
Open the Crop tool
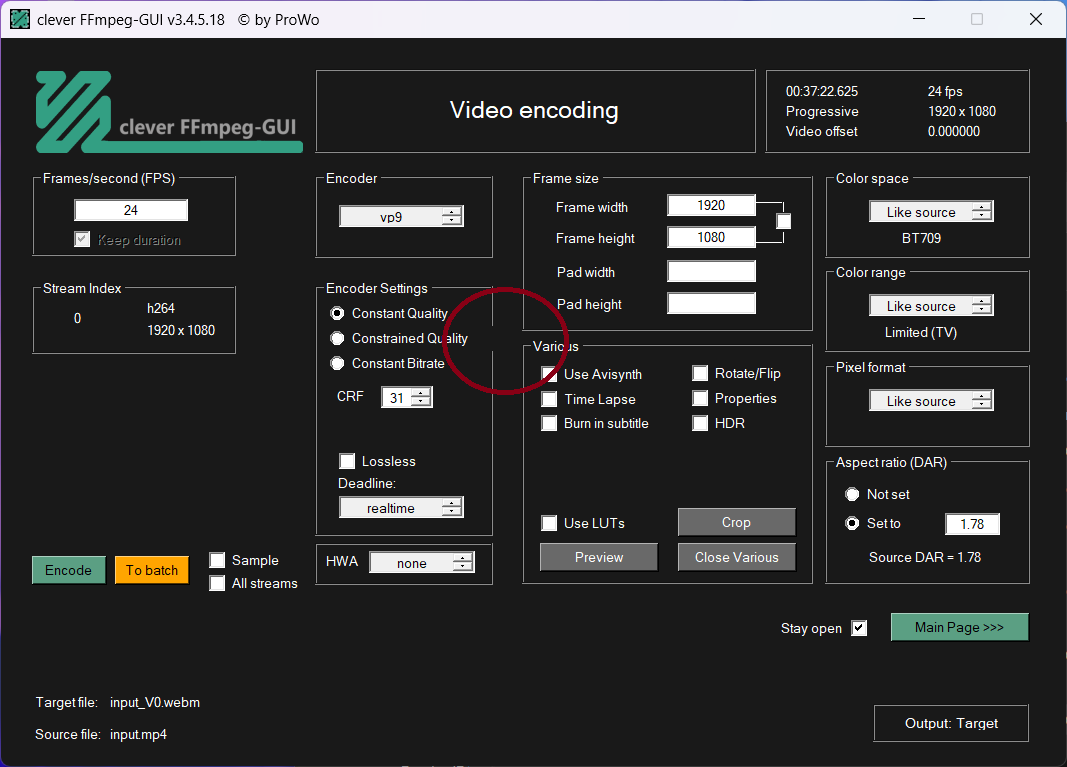coord(736,522)
